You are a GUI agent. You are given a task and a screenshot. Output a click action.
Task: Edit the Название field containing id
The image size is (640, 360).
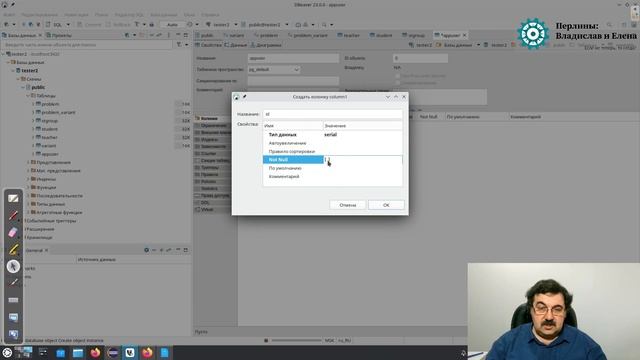click(x=332, y=114)
